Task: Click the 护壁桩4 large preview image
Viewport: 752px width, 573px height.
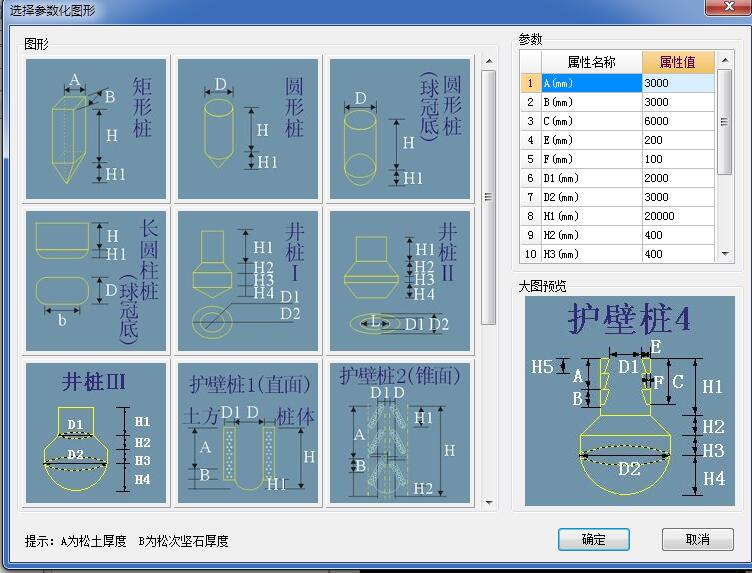Action: pos(630,401)
